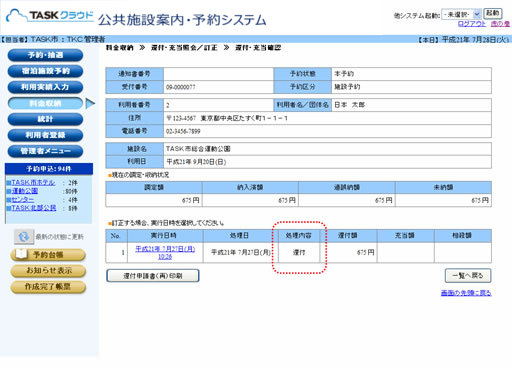Open the 未選択 other-system dropdown
Screen dimensions: 512x384
(461, 14)
